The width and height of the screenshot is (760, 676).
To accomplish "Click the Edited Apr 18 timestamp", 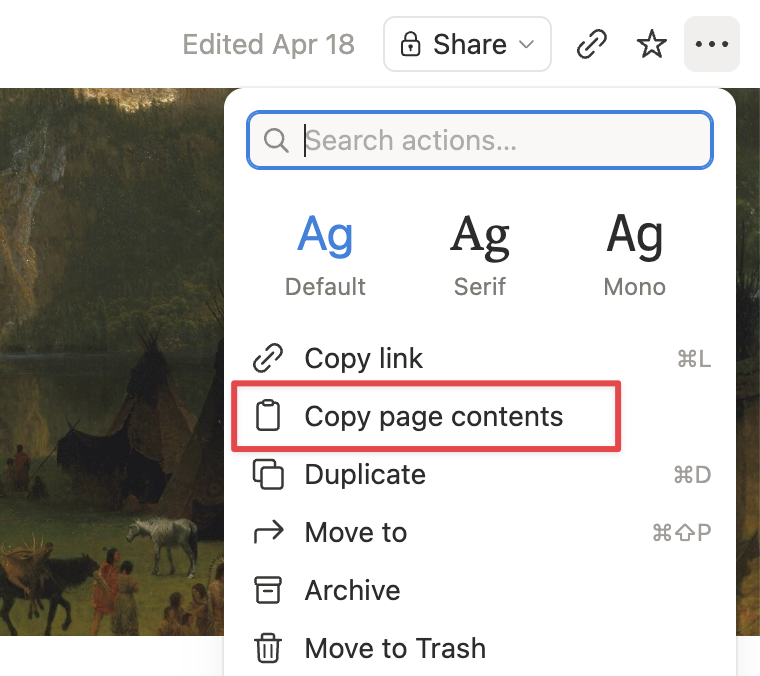I will coord(269,45).
